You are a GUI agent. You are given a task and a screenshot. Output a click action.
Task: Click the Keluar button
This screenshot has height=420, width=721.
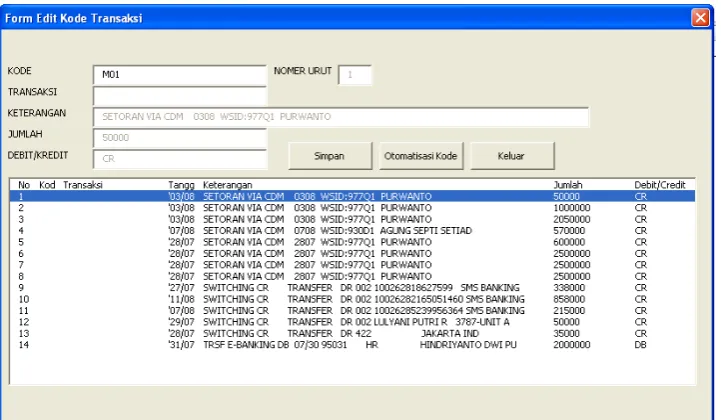pos(511,156)
